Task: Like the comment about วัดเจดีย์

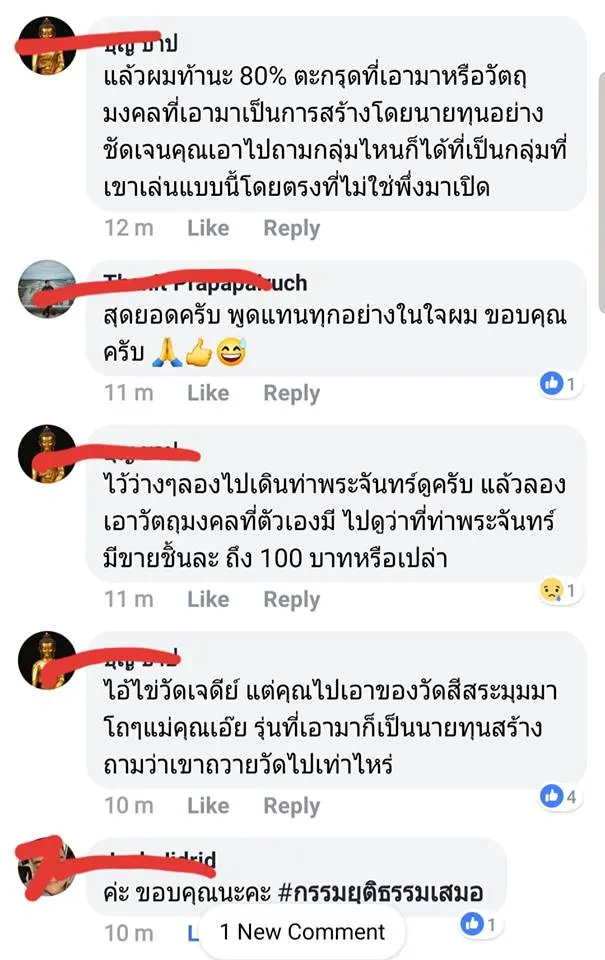Action: (208, 805)
